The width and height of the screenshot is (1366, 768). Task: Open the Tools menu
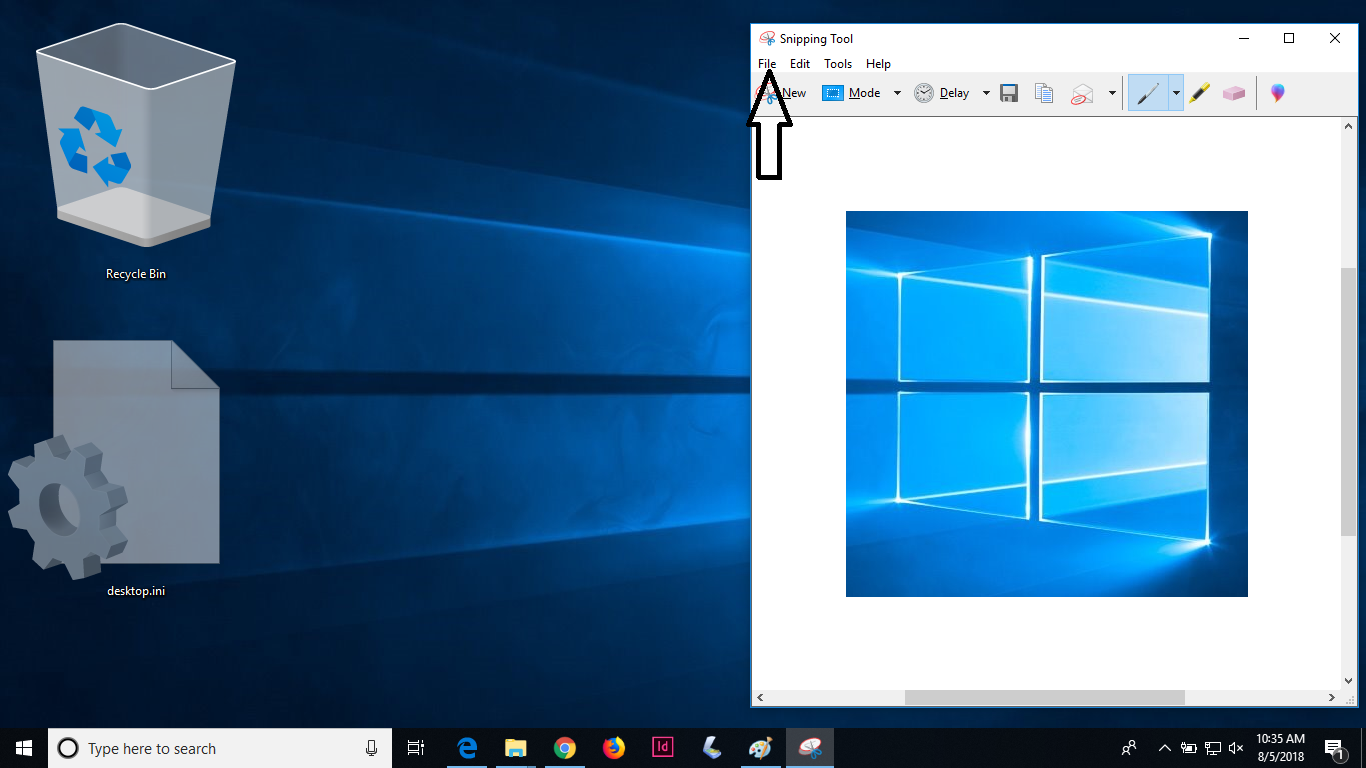(x=838, y=64)
